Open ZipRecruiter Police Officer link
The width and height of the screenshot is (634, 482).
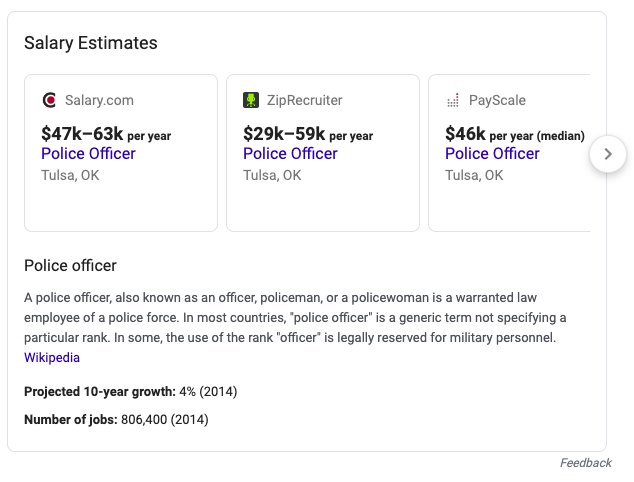290,154
